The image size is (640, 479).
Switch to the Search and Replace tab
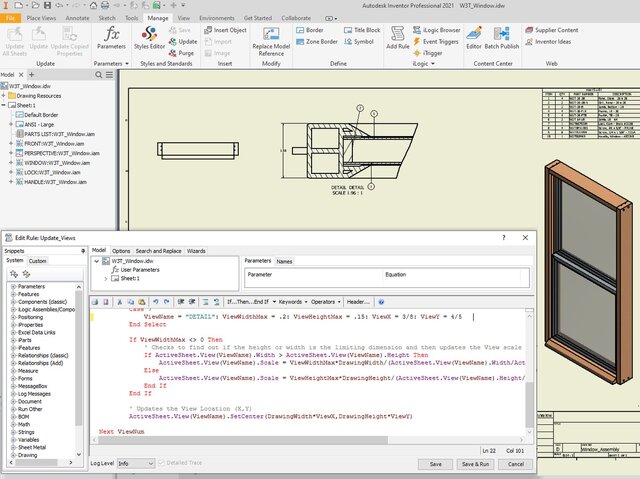pos(158,250)
